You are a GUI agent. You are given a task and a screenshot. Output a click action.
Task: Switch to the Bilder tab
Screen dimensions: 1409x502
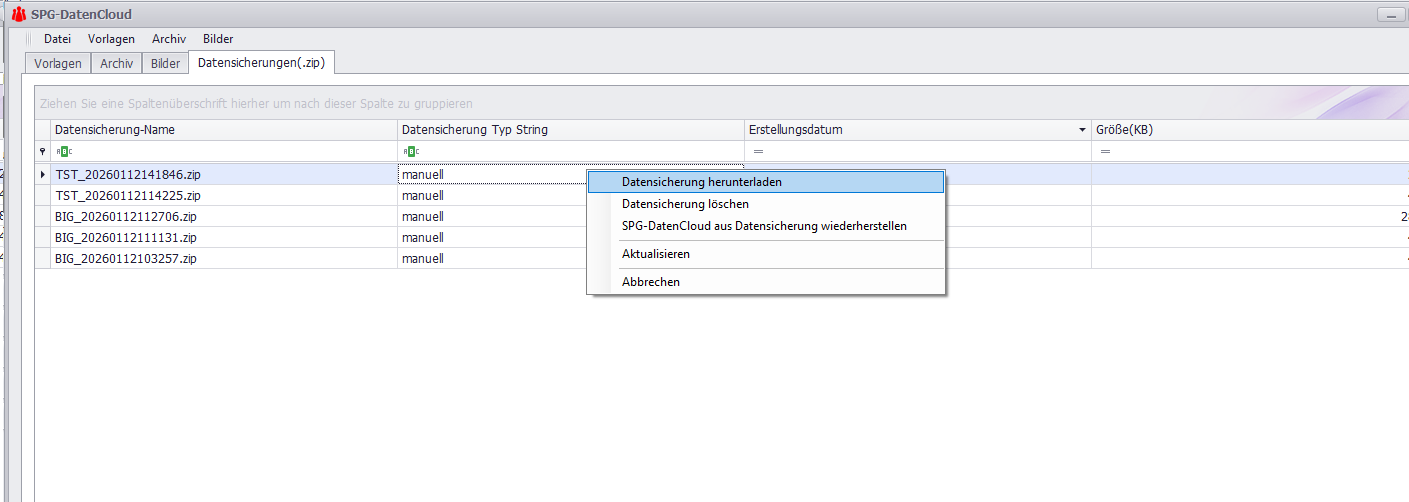pos(165,63)
